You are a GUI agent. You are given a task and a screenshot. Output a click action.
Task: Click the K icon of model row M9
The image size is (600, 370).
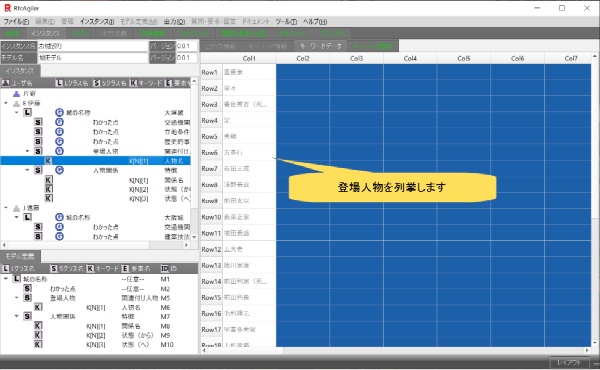[x=38, y=335]
